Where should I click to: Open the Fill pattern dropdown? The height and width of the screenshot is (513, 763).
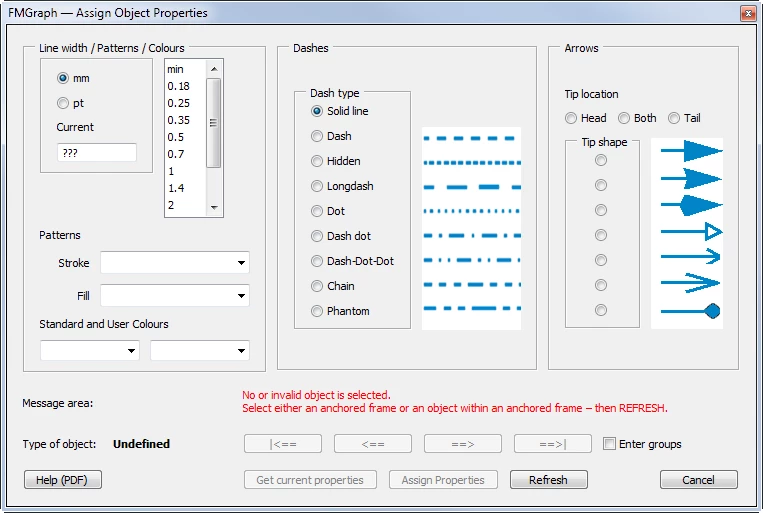point(175,295)
